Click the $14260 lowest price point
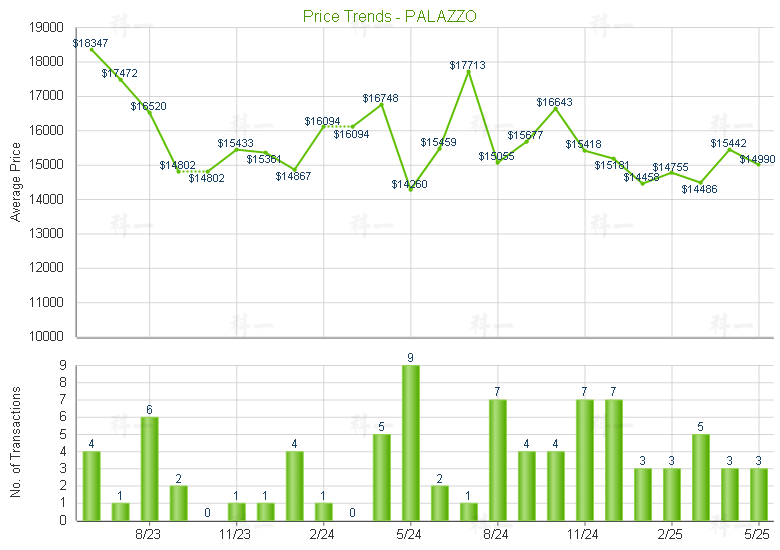The image size is (780, 550). pyautogui.click(x=410, y=189)
